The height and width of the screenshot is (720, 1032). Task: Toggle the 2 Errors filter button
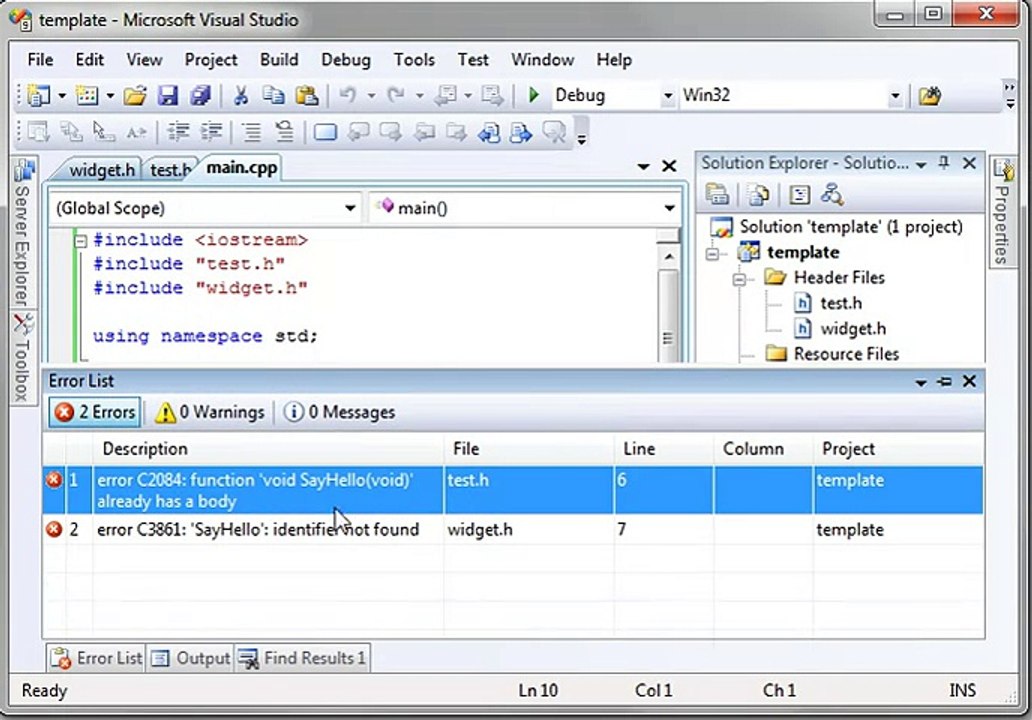[95, 412]
